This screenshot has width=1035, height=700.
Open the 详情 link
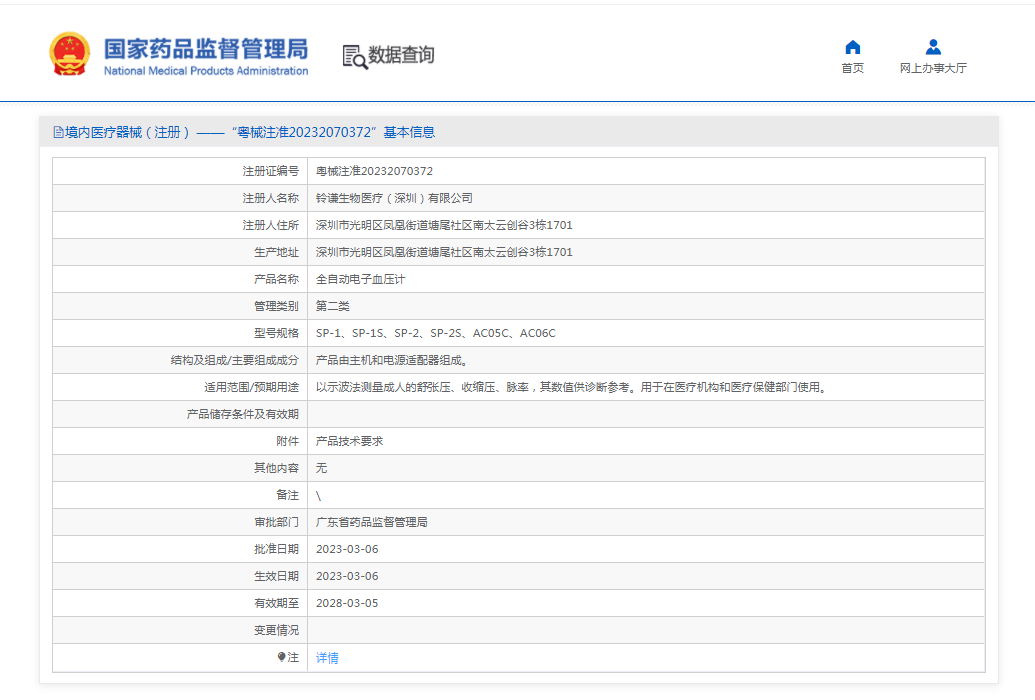(x=327, y=658)
